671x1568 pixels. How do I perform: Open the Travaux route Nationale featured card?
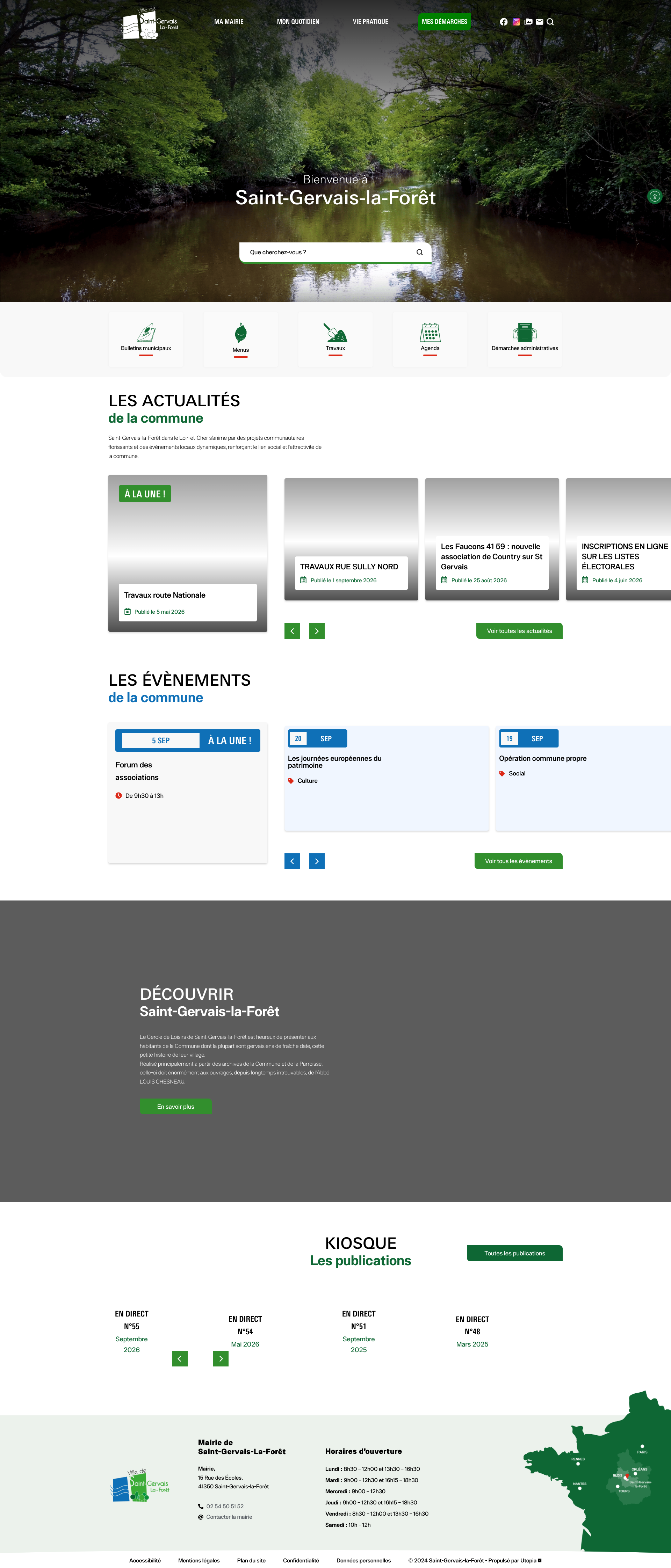click(x=188, y=553)
